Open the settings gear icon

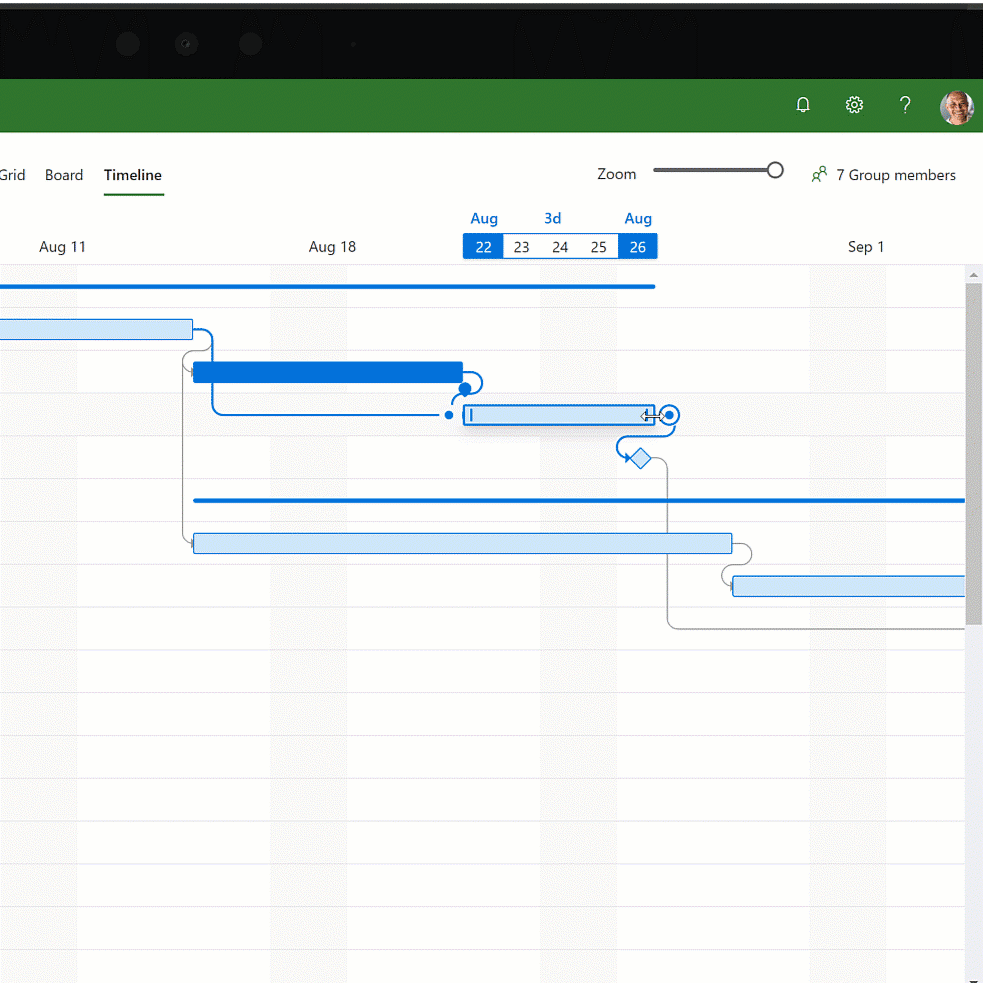[854, 105]
